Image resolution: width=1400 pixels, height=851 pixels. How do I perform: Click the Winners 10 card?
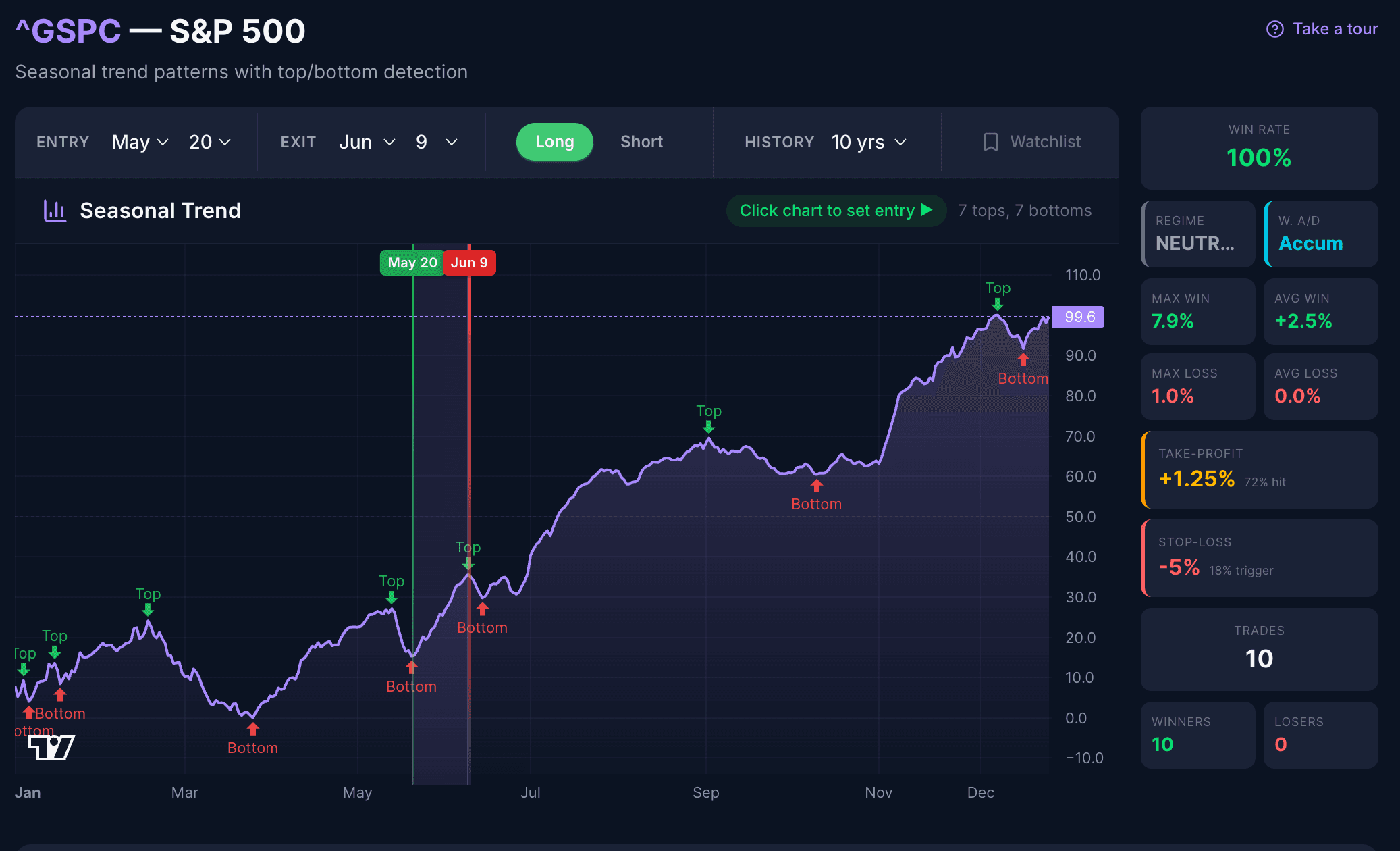(x=1198, y=735)
